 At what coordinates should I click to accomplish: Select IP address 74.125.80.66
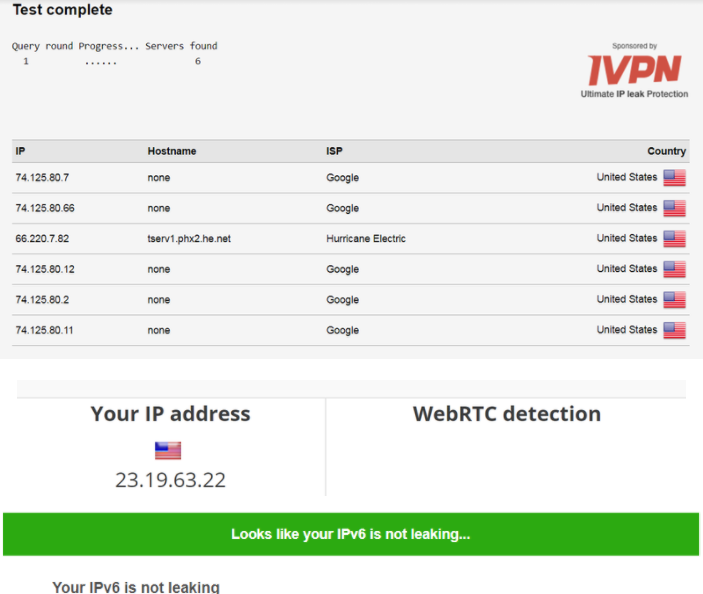(x=45, y=208)
